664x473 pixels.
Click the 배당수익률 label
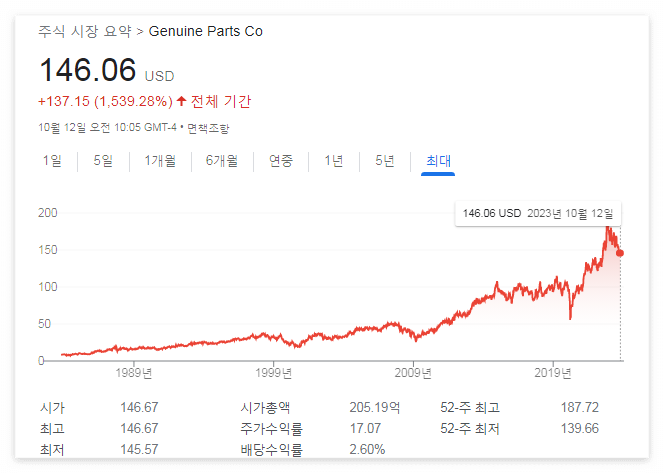click(271, 450)
